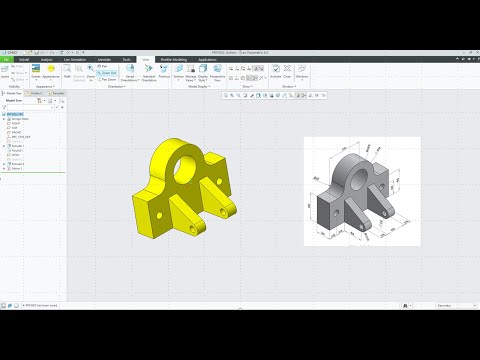
Task: Switch to the Model ribbon tab
Action: 24,60
